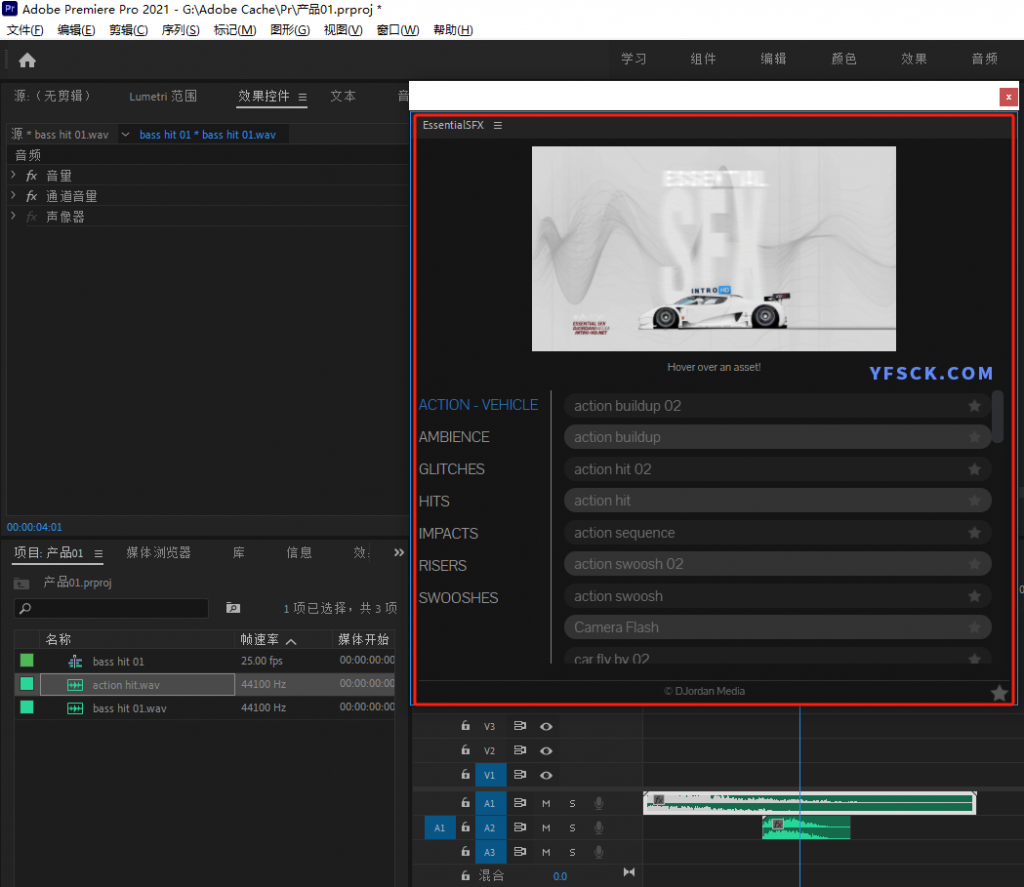
Task: Open the 效果控件 panel menu icon
Action: coord(302,97)
